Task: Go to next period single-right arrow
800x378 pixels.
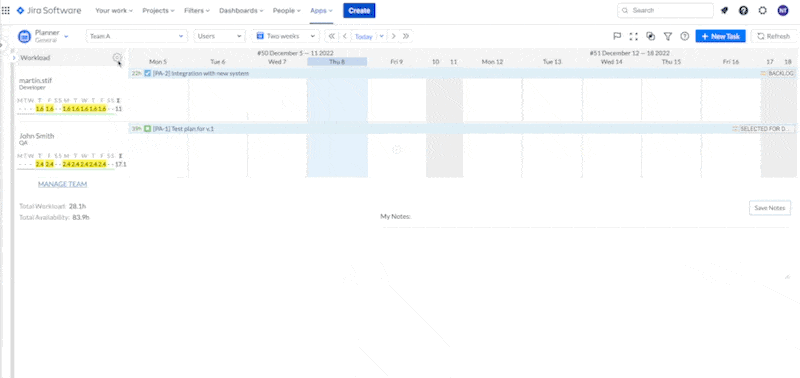Action: [x=394, y=36]
